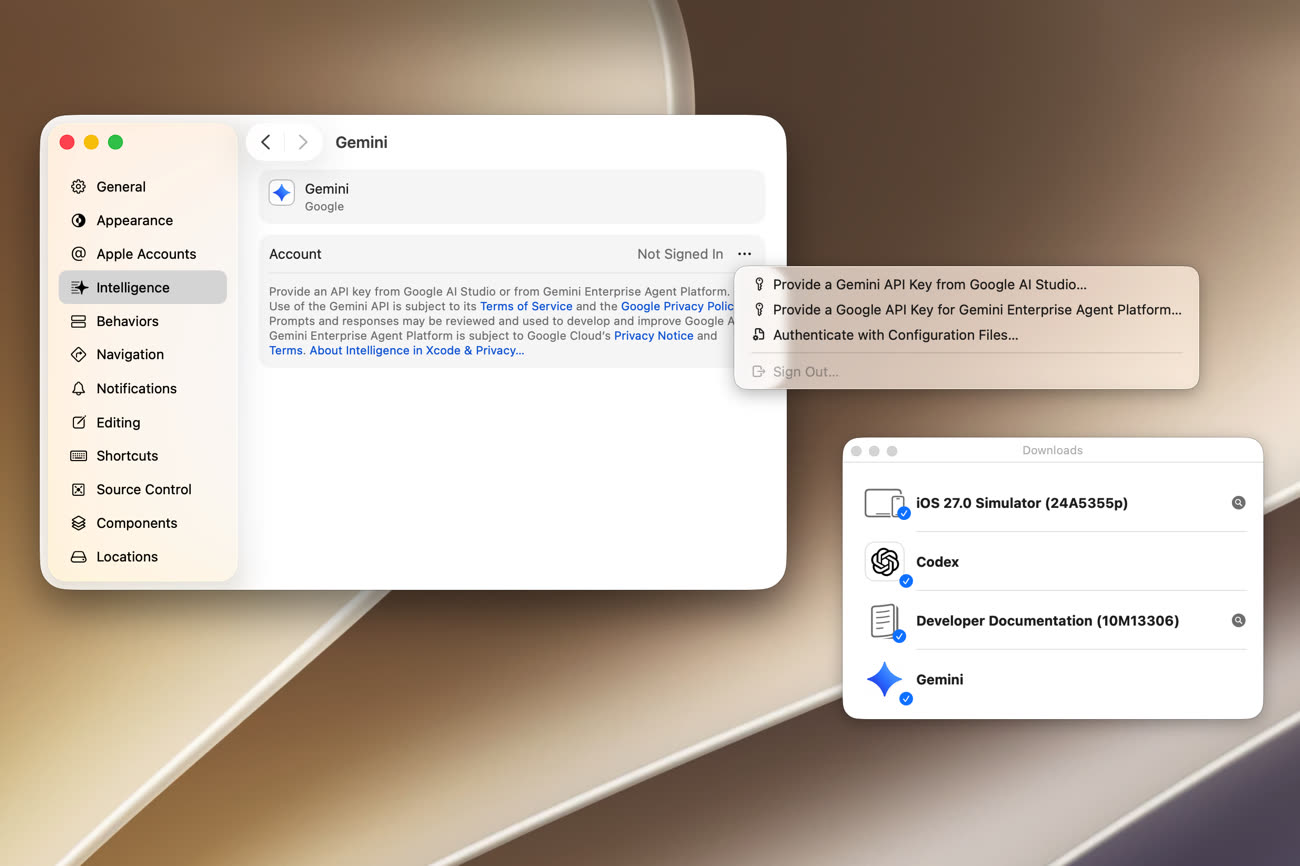Select the Codex row text in Downloads

point(937,562)
